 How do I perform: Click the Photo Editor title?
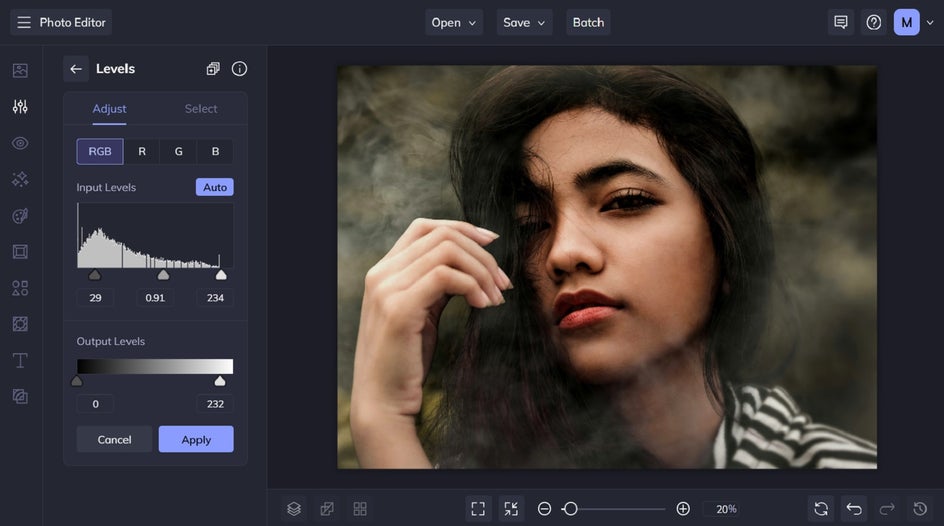[x=72, y=22]
